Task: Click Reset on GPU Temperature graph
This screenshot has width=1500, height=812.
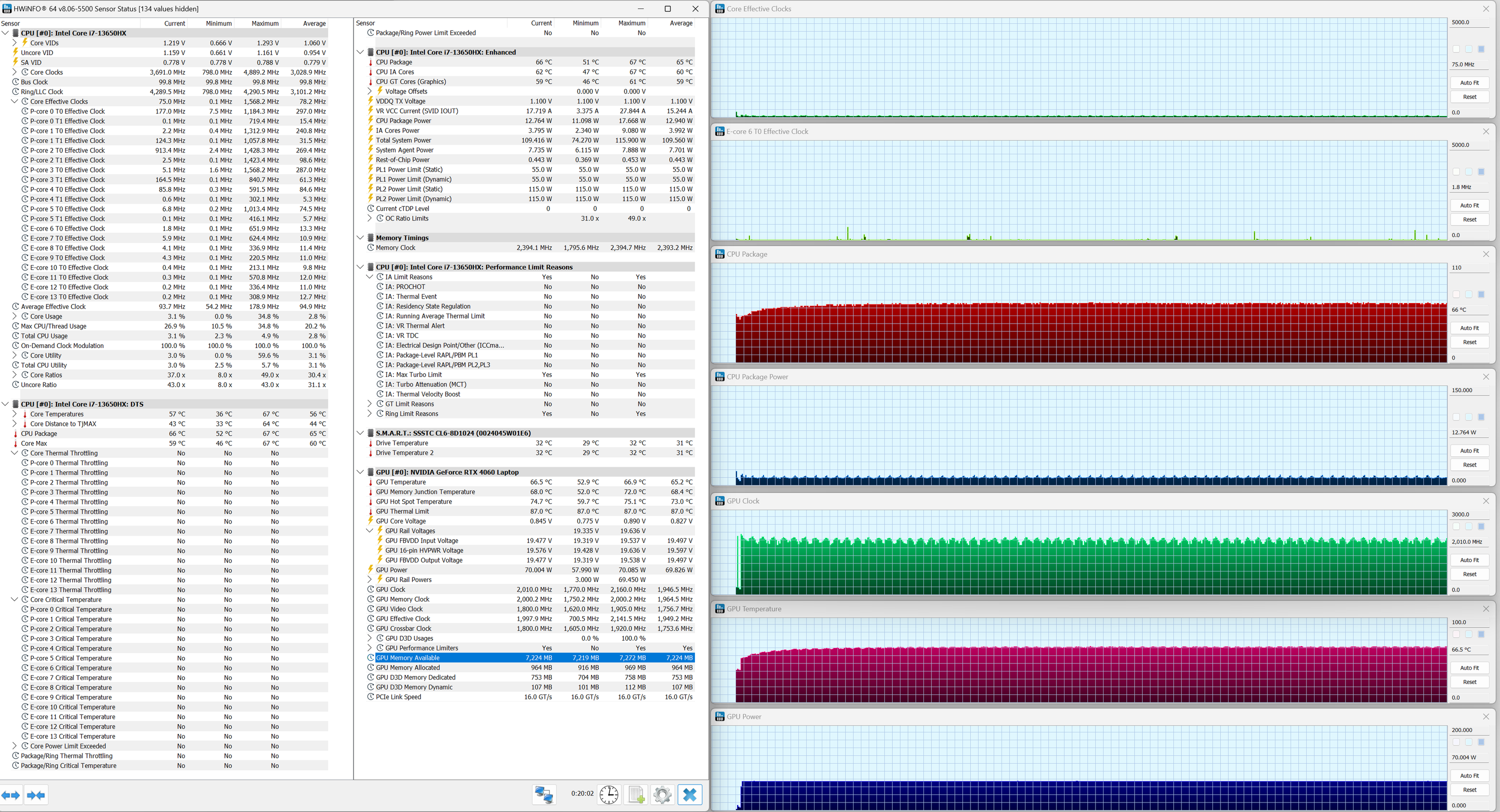Action: (1469, 682)
